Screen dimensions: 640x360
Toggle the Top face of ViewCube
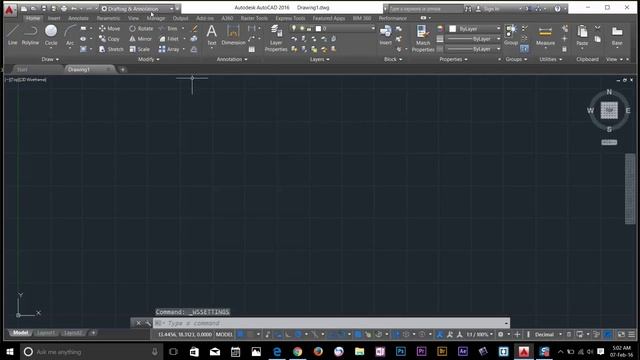tap(609, 110)
